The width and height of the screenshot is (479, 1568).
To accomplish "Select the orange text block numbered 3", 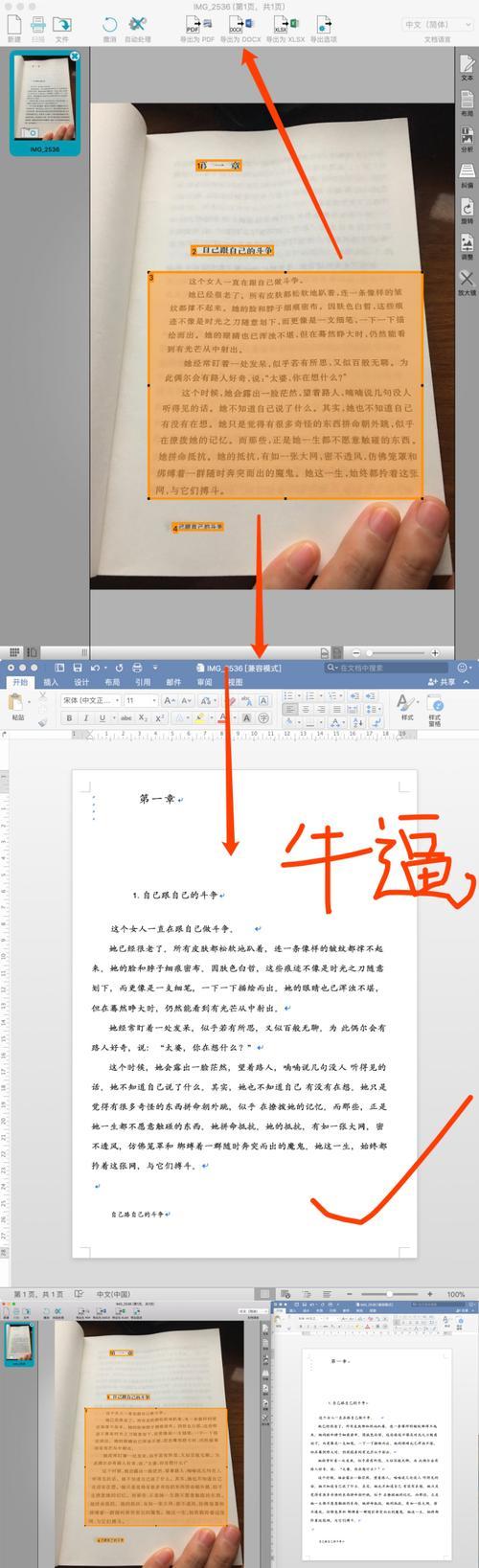I will coord(285,385).
